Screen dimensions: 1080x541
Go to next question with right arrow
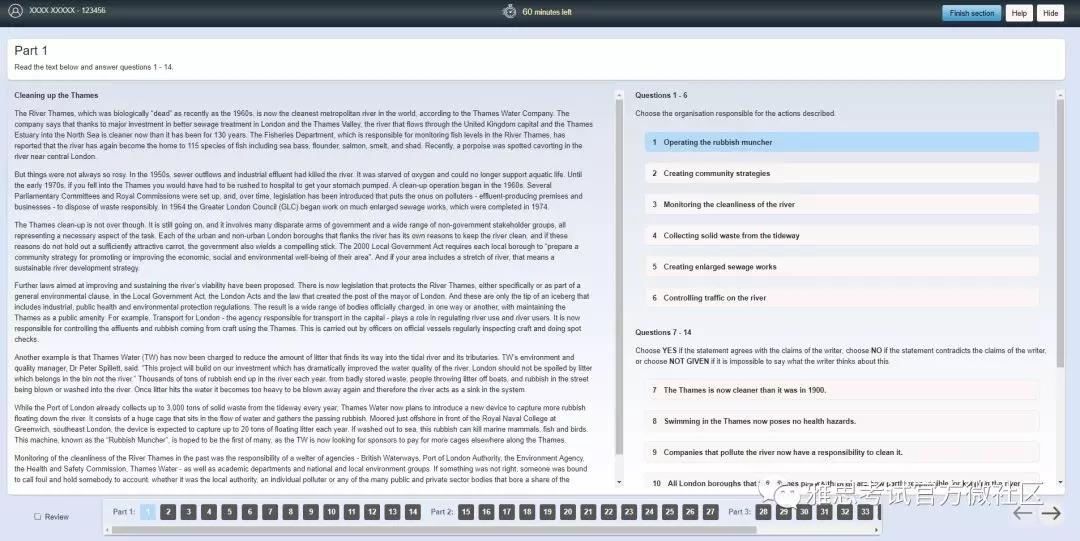(1051, 513)
